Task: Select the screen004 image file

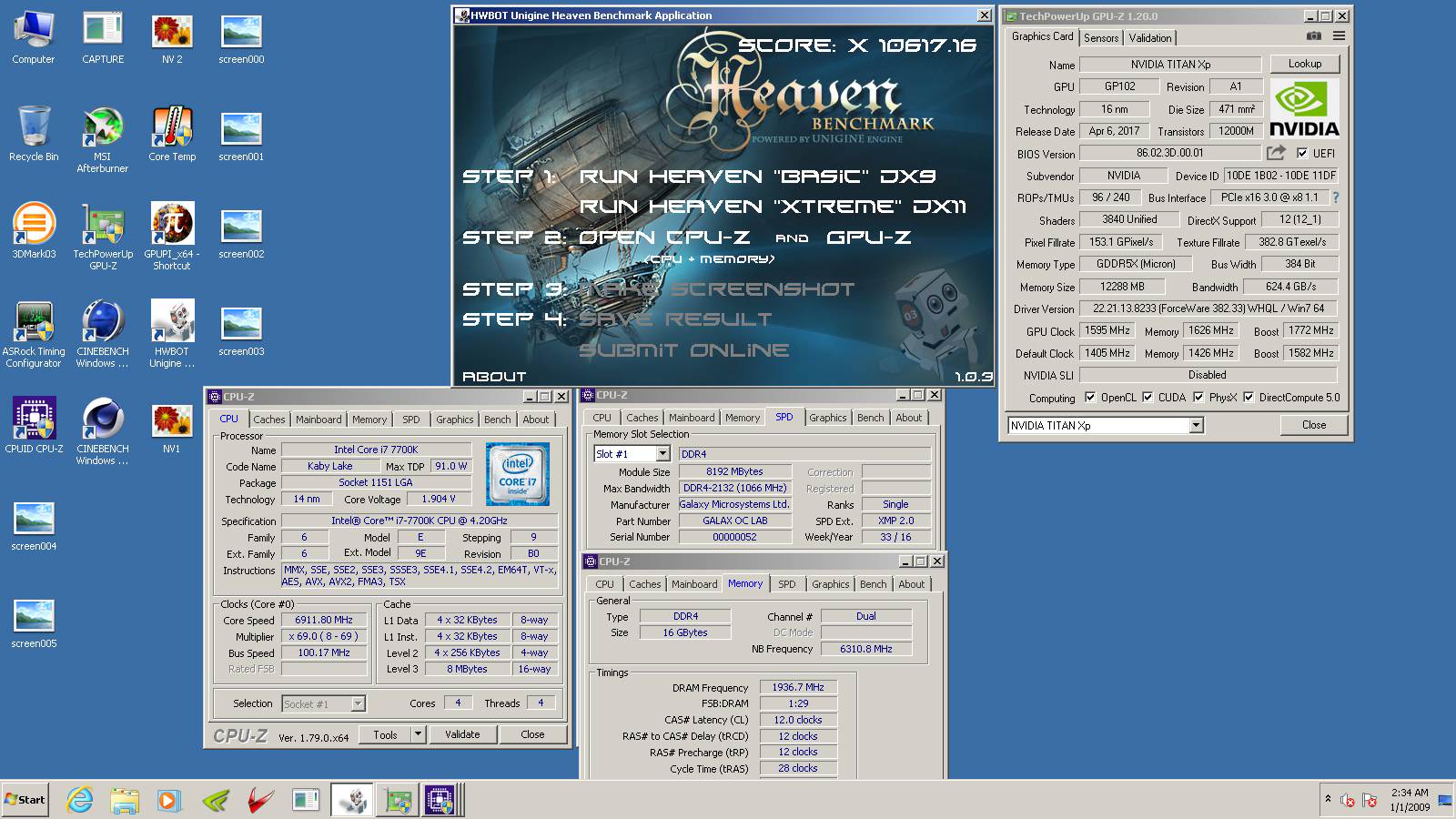Action: pyautogui.click(x=34, y=524)
